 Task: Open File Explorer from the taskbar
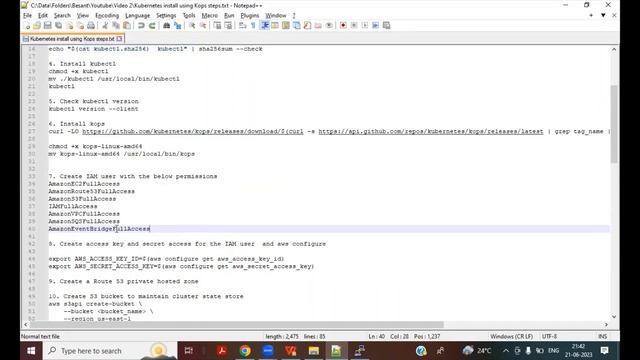pyautogui.click(x=313, y=351)
